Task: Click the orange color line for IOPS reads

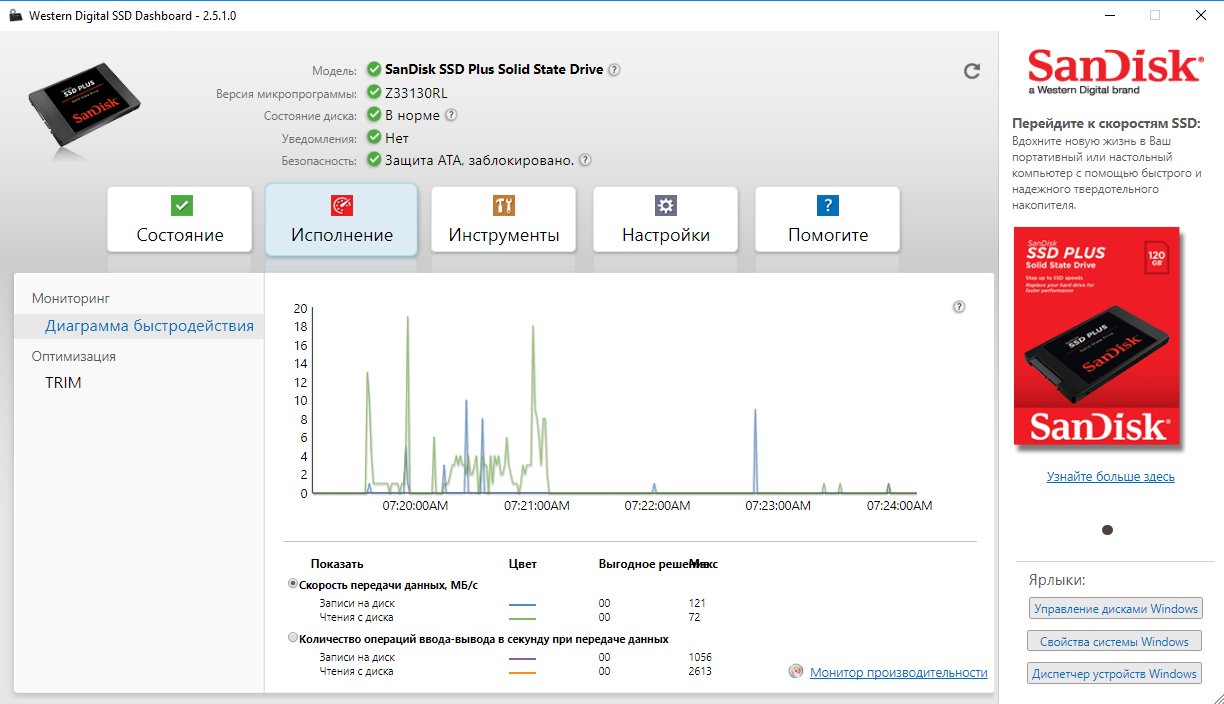Action: tap(522, 673)
